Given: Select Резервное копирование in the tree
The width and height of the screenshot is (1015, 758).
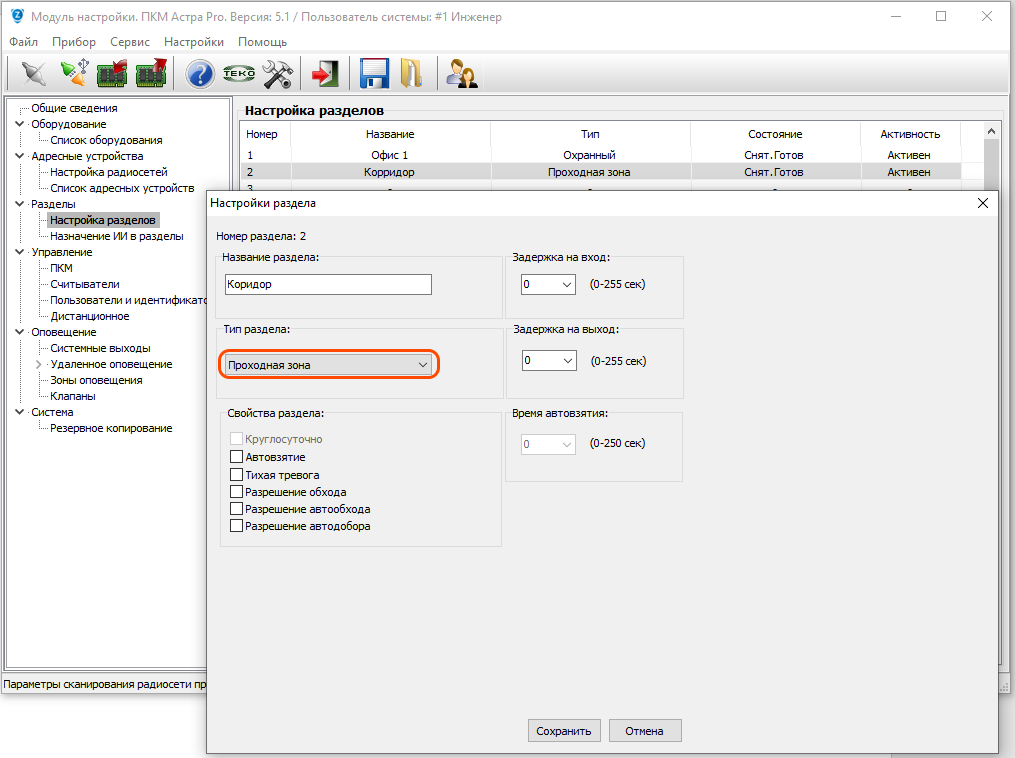Looking at the screenshot, I should 111,429.
